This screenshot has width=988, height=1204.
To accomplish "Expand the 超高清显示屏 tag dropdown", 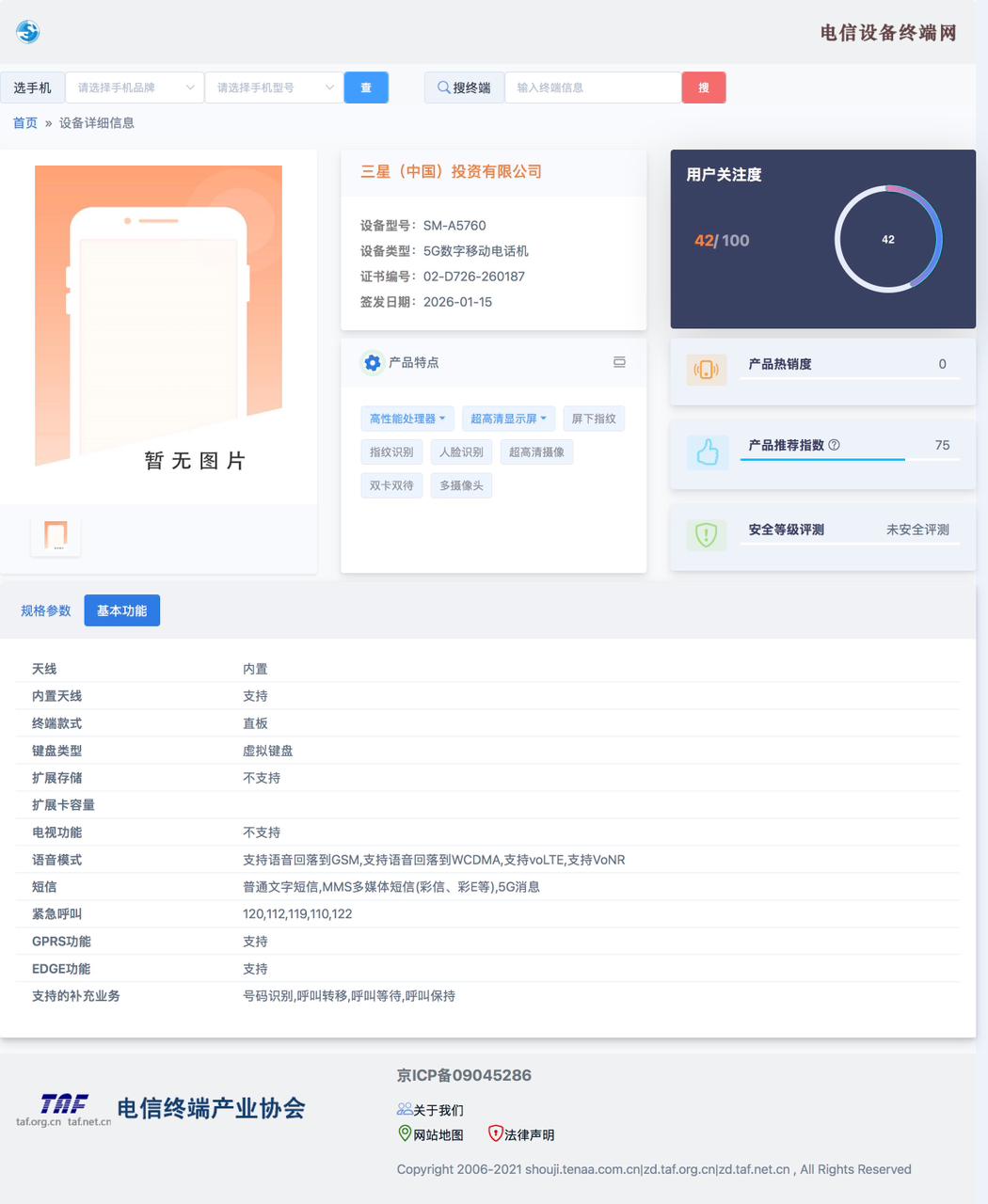I will click(508, 419).
